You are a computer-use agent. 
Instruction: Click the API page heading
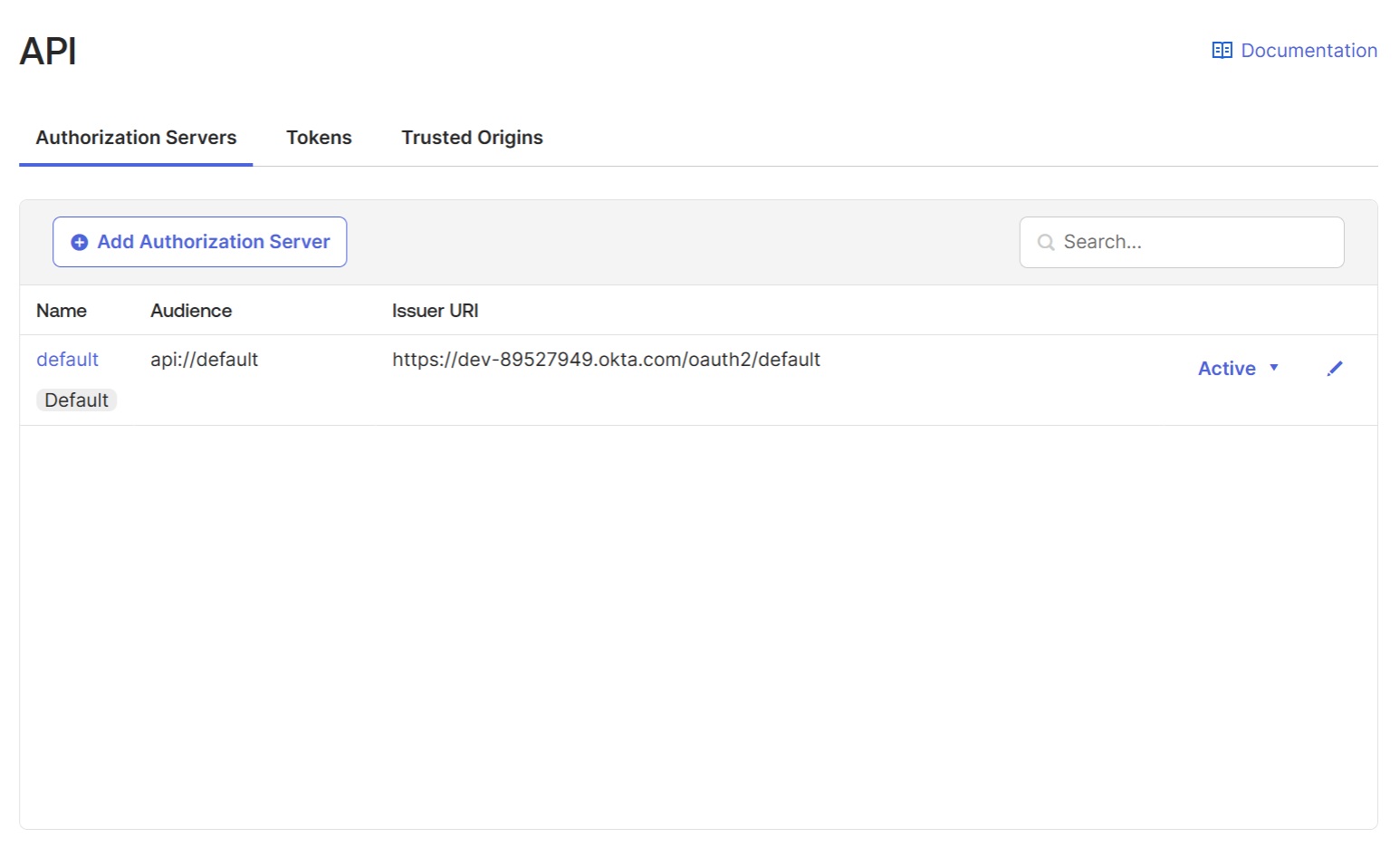pos(47,50)
